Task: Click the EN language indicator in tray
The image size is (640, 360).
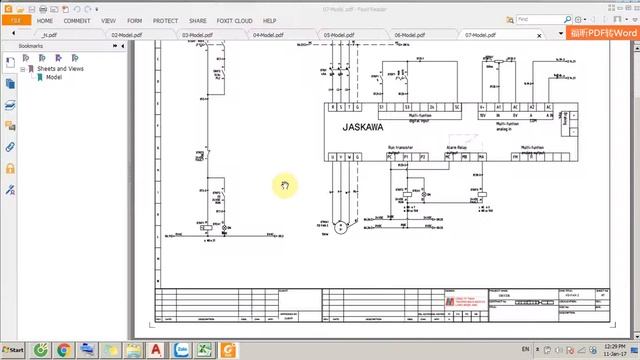Action: (525, 349)
